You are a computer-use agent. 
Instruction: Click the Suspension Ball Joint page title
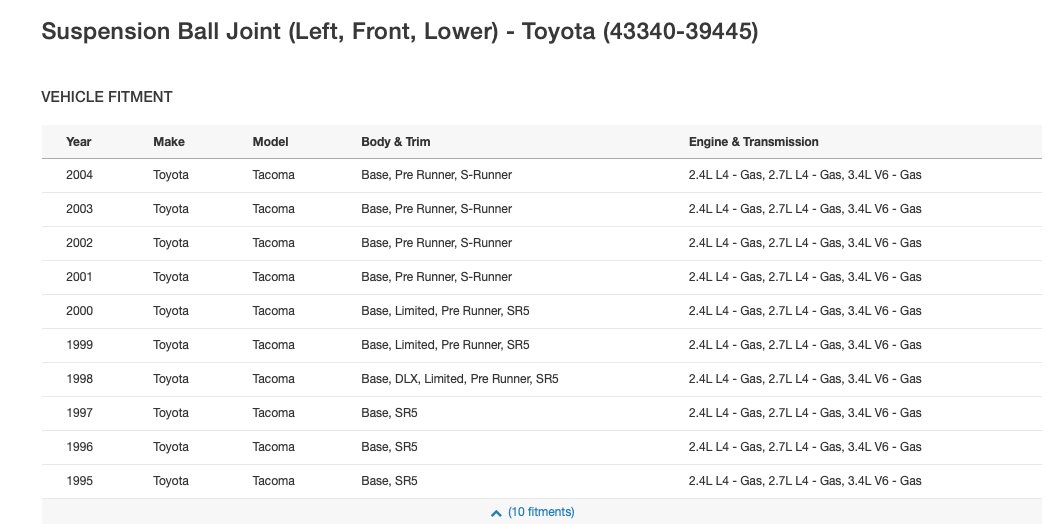(400, 31)
